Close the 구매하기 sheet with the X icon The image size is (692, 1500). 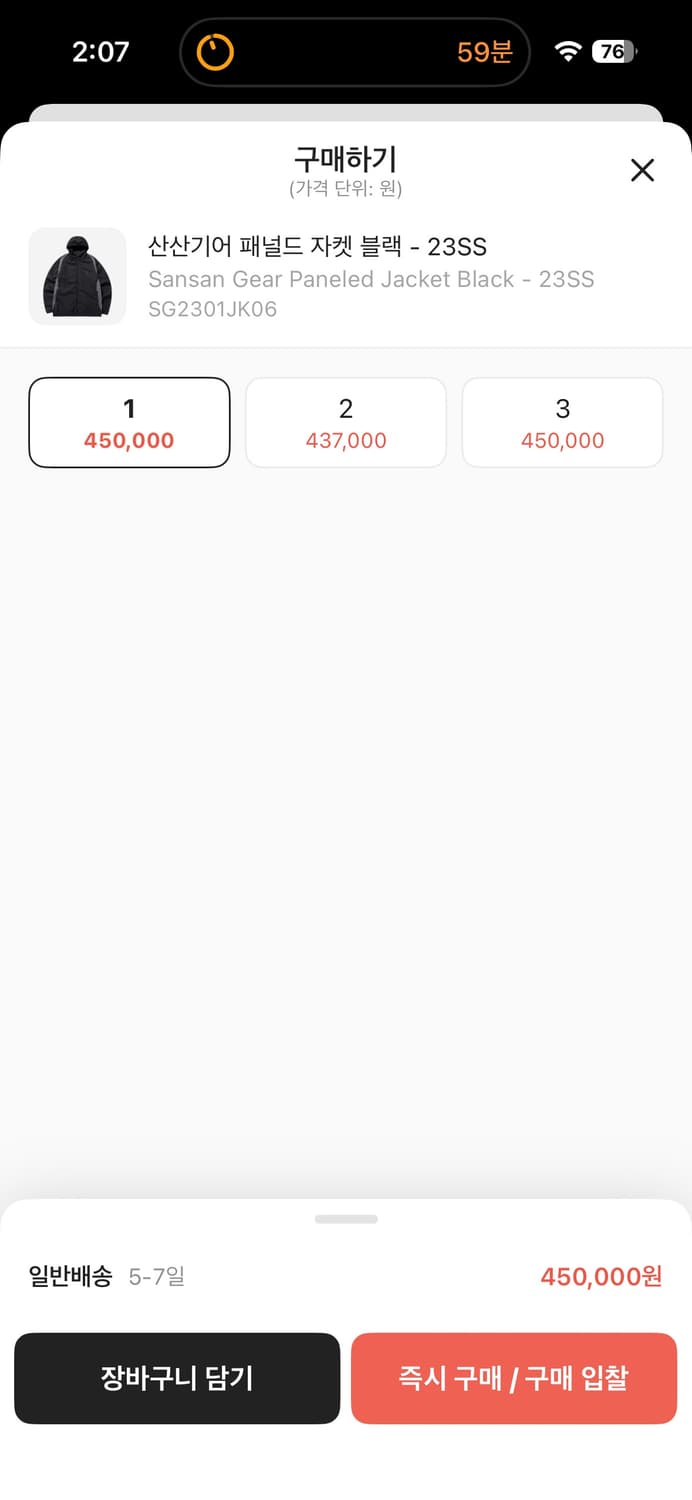(642, 170)
